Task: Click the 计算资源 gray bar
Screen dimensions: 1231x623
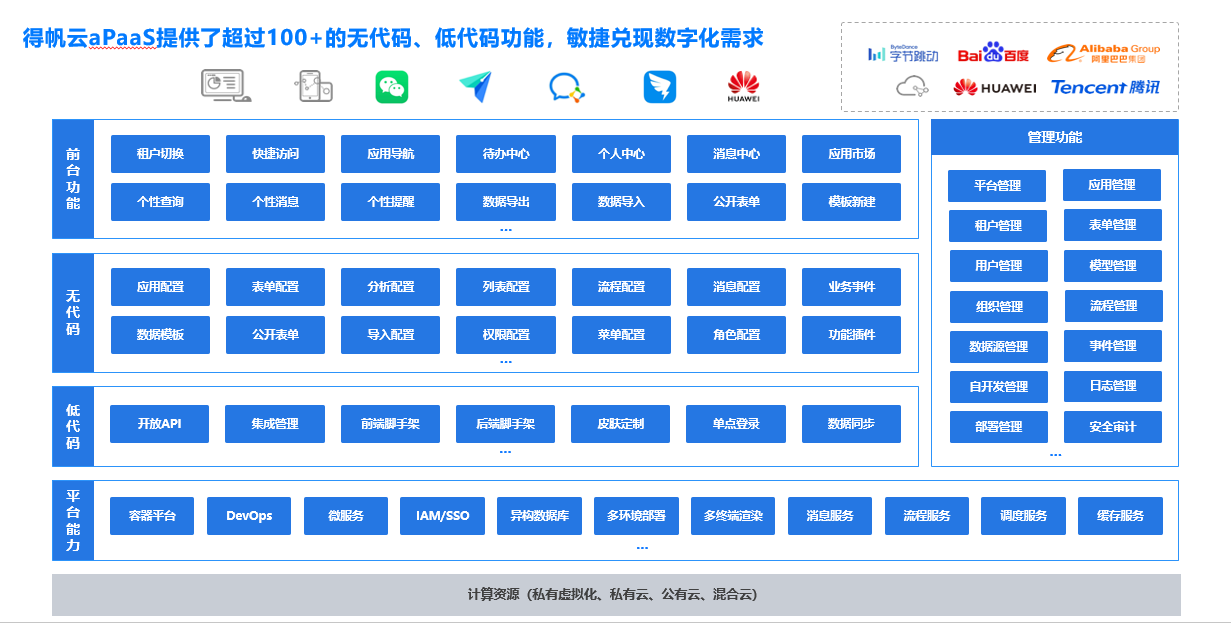Action: [x=614, y=592]
